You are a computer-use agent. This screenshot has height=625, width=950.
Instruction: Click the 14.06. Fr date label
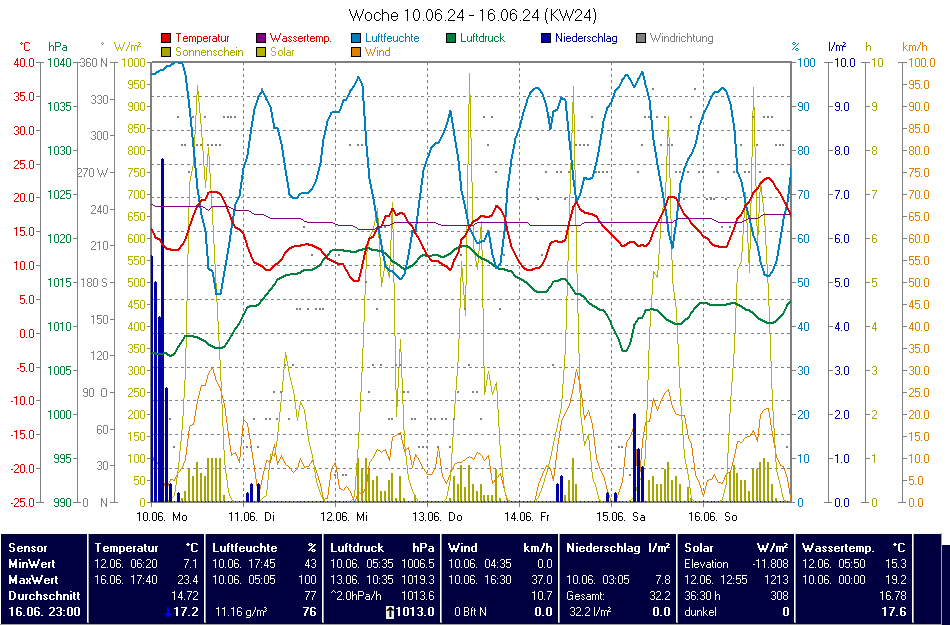coord(526,517)
